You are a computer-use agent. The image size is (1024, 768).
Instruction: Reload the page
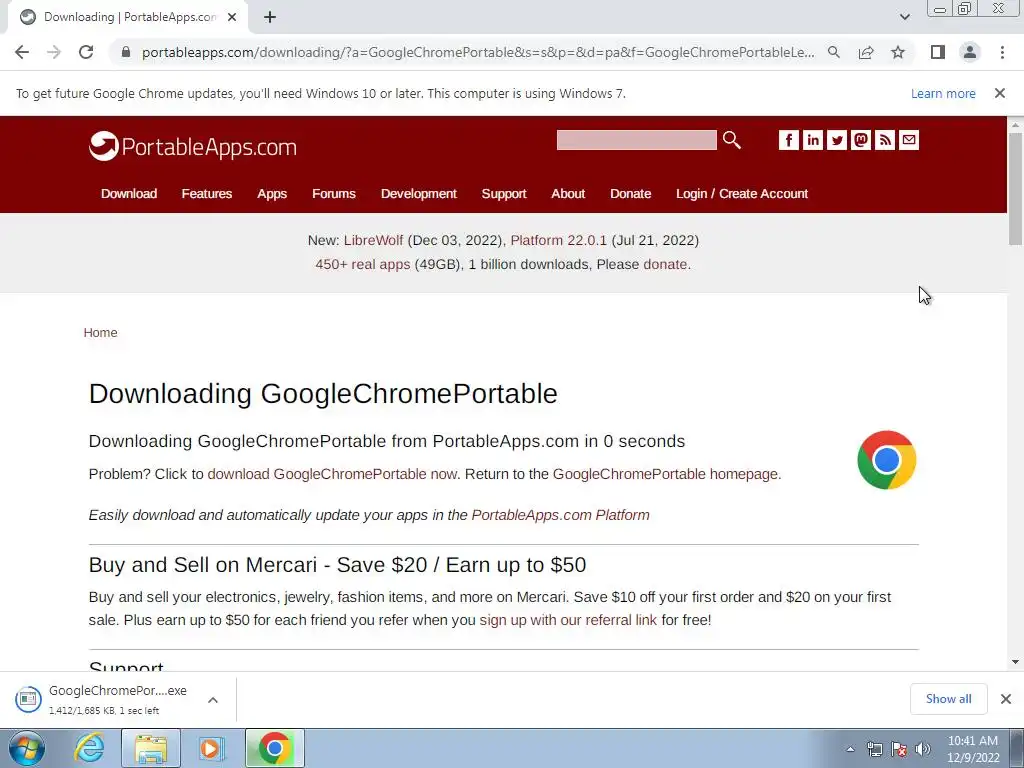(86, 52)
